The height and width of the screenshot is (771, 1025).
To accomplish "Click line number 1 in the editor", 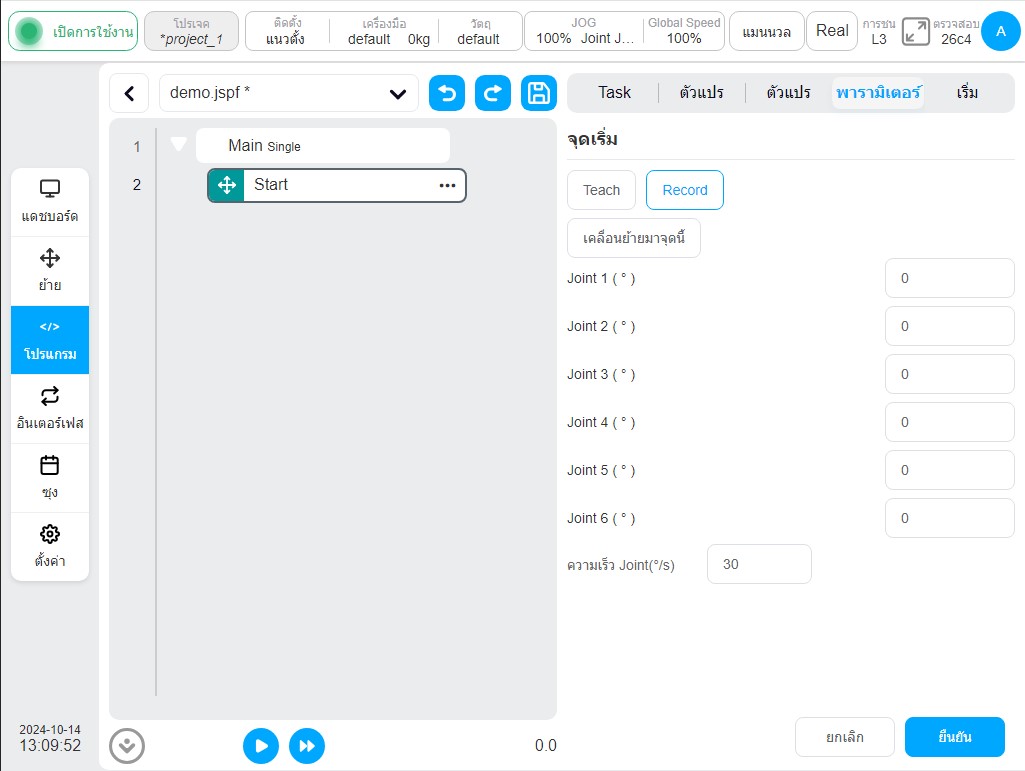I will (x=137, y=146).
